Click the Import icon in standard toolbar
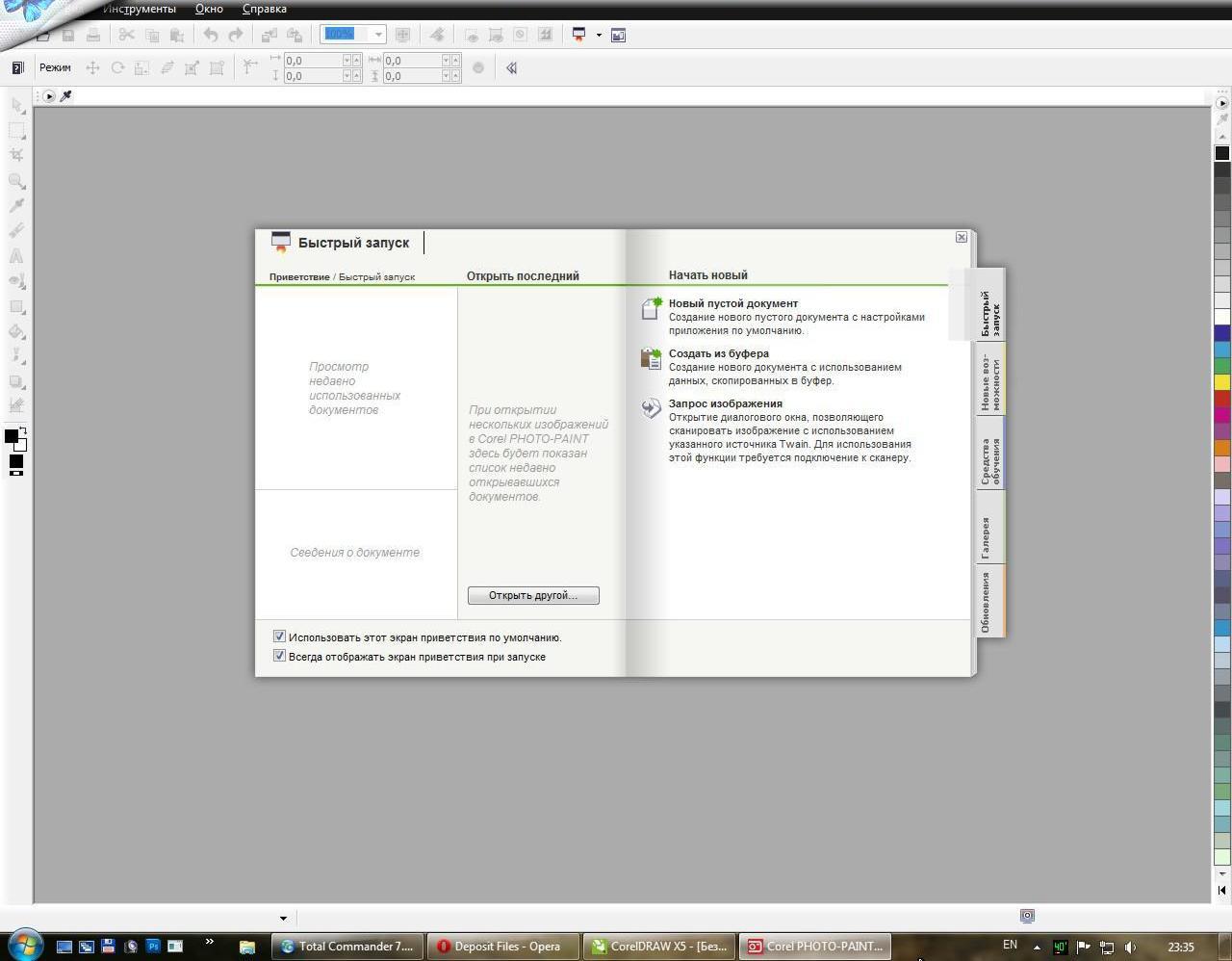The width and height of the screenshot is (1232, 961). [x=269, y=35]
